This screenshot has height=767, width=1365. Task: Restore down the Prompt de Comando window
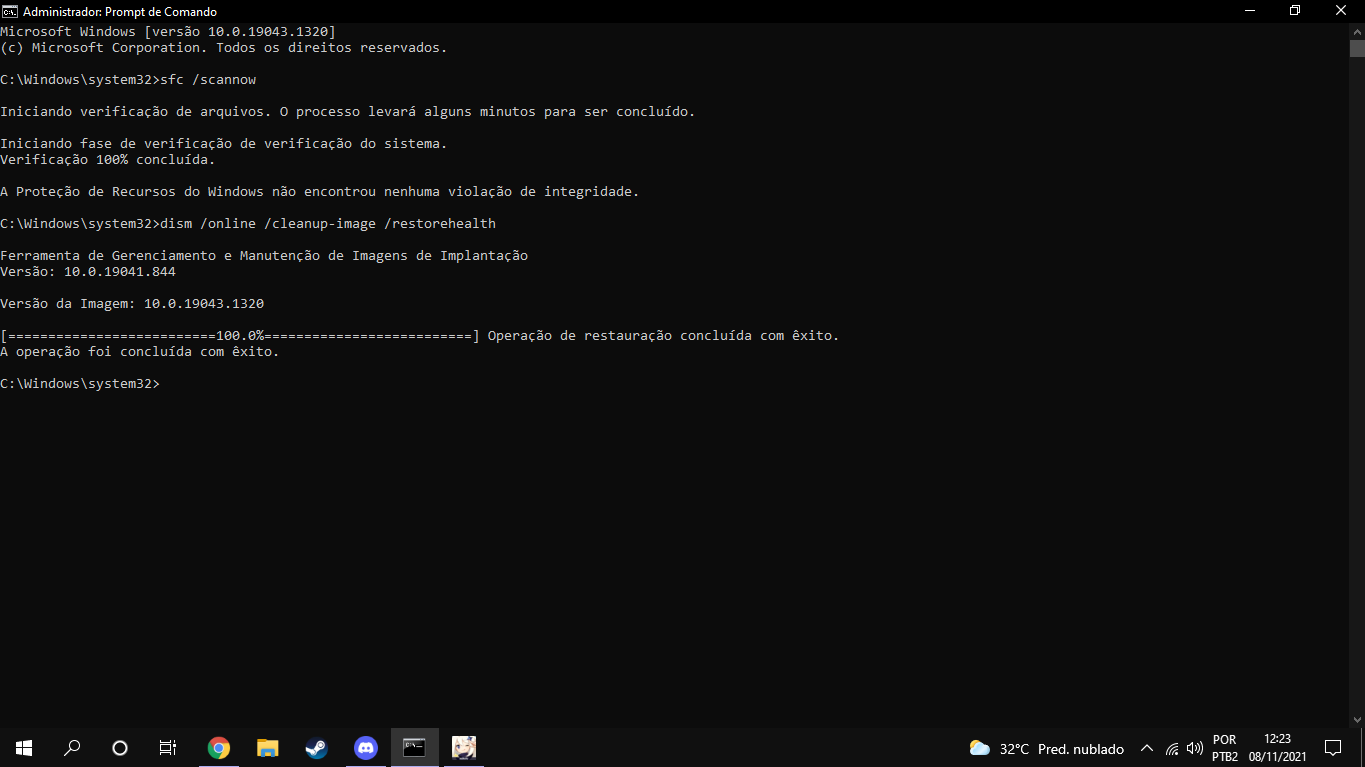click(1295, 11)
